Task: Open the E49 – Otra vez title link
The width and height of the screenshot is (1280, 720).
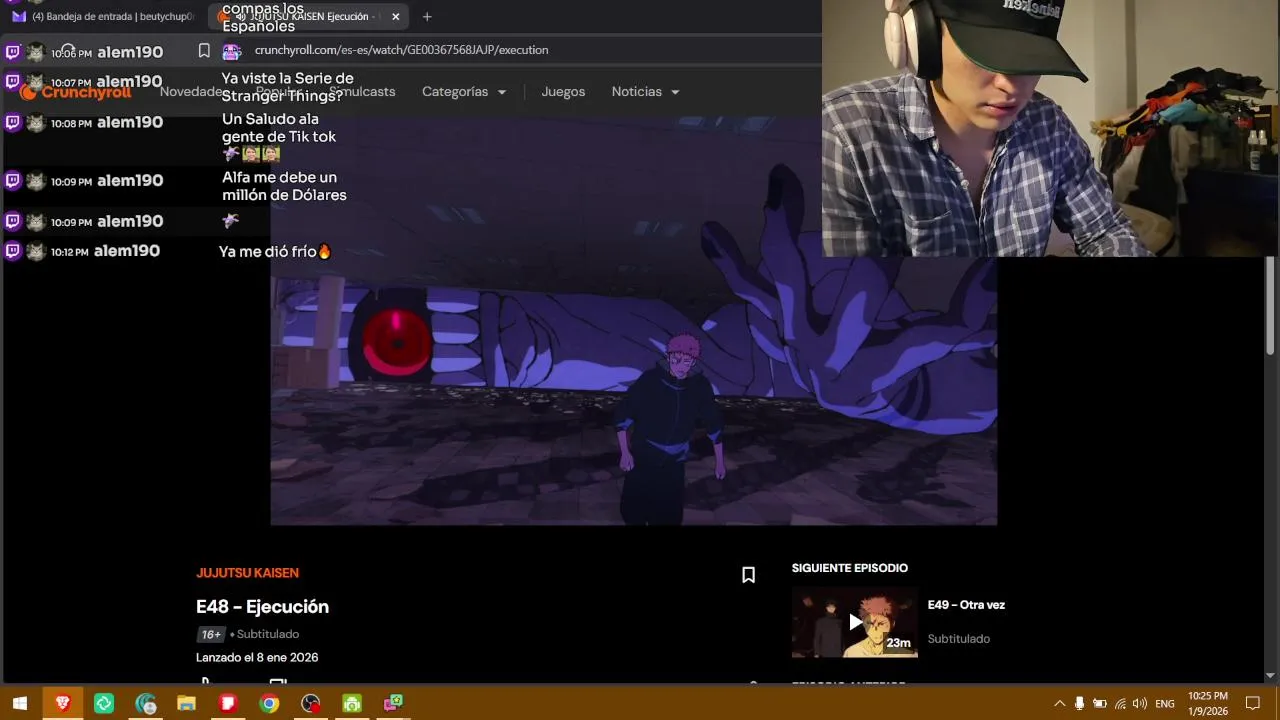Action: click(966, 605)
